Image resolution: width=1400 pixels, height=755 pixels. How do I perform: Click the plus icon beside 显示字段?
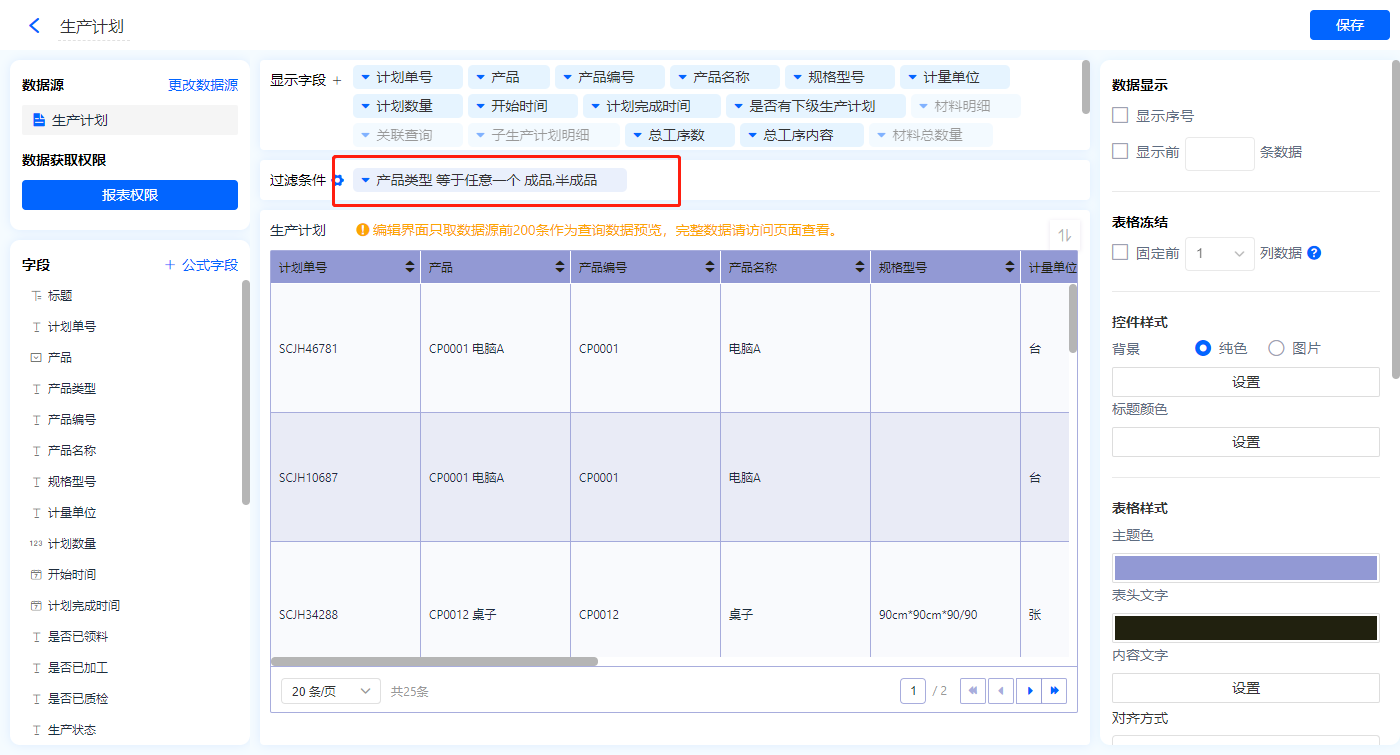point(337,80)
